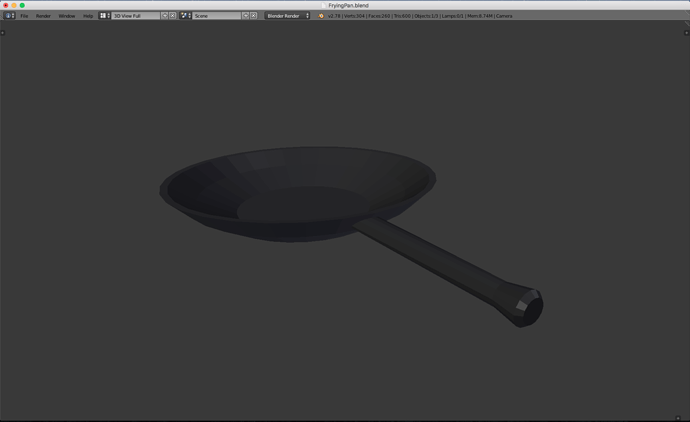Open the Info editor type selector icon
Image resolution: width=690 pixels, height=422 pixels.
tap(9, 15)
